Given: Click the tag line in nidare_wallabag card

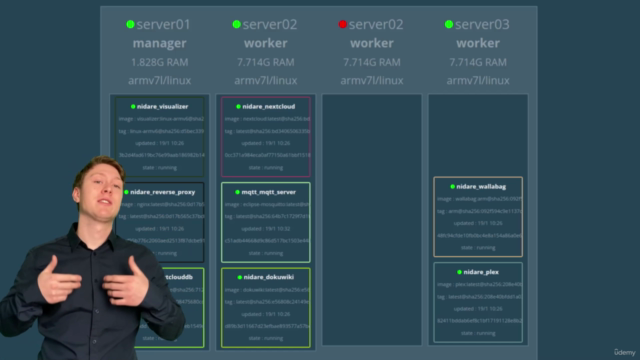Looking at the screenshot, I should pyautogui.click(x=479, y=211).
